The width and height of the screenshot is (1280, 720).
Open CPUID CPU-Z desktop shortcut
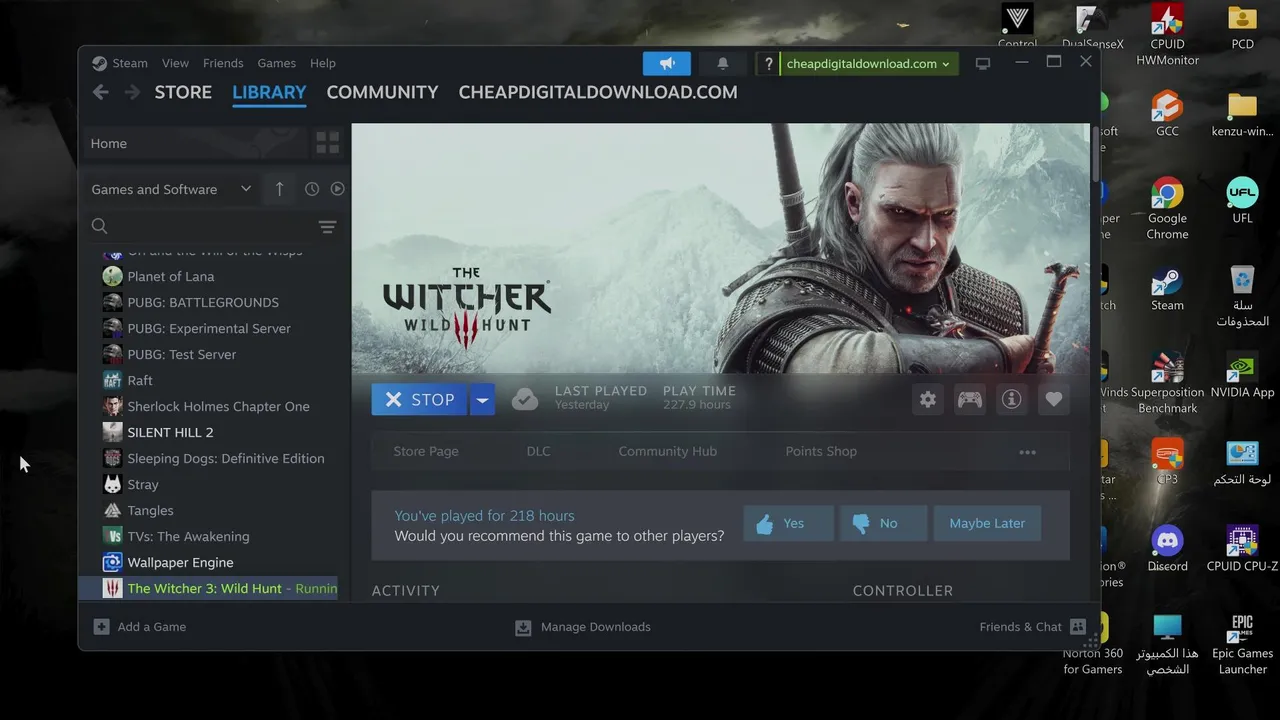click(1242, 549)
